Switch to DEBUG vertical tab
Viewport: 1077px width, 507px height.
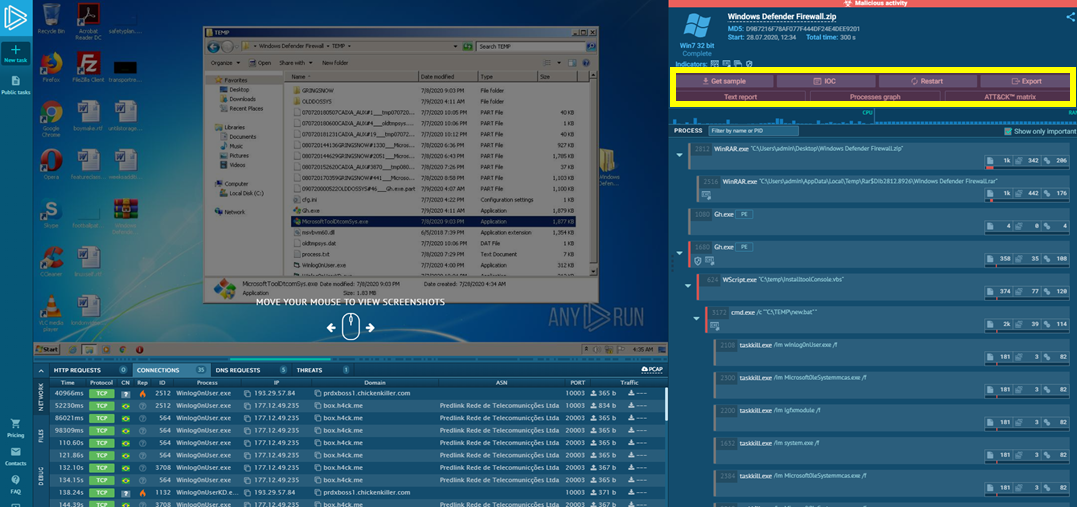coord(39,474)
